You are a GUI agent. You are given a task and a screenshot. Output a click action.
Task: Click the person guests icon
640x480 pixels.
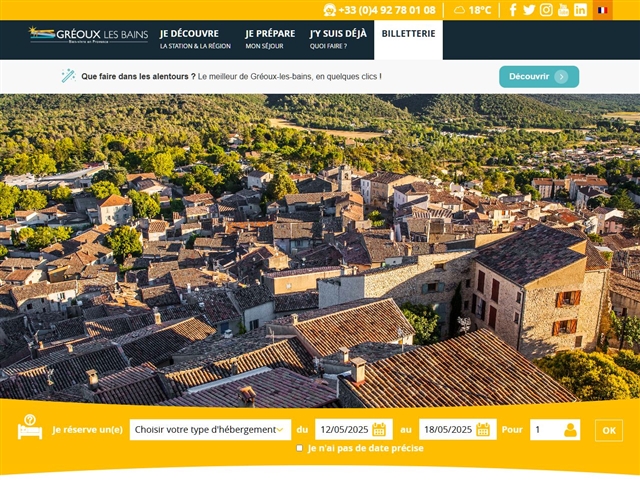coord(570,430)
